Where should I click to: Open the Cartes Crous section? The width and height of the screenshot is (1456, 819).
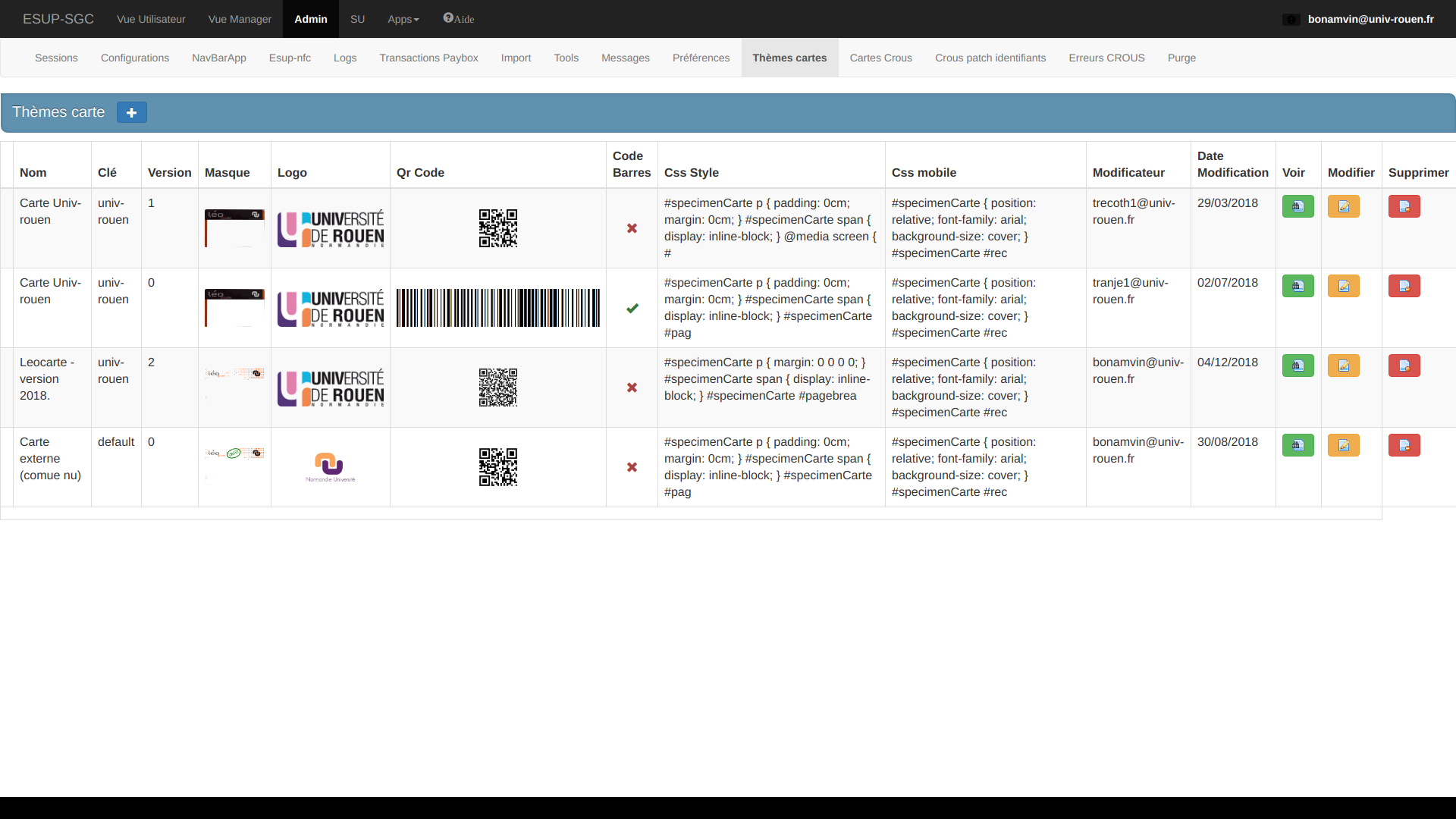(x=880, y=58)
